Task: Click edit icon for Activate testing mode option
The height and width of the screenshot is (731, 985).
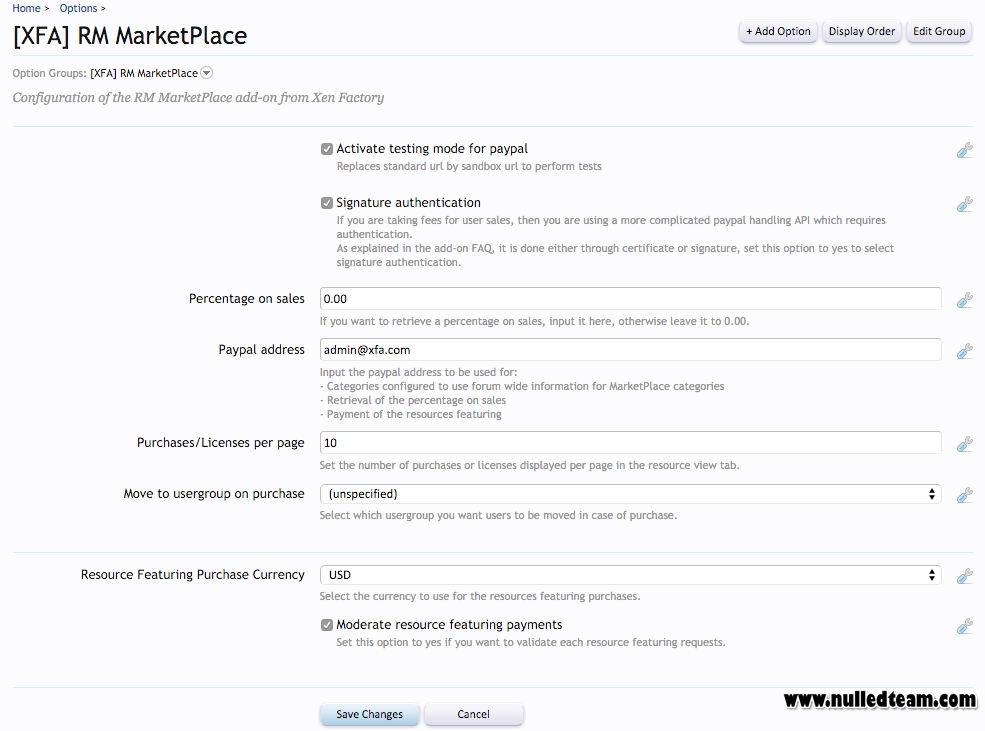Action: [965, 150]
